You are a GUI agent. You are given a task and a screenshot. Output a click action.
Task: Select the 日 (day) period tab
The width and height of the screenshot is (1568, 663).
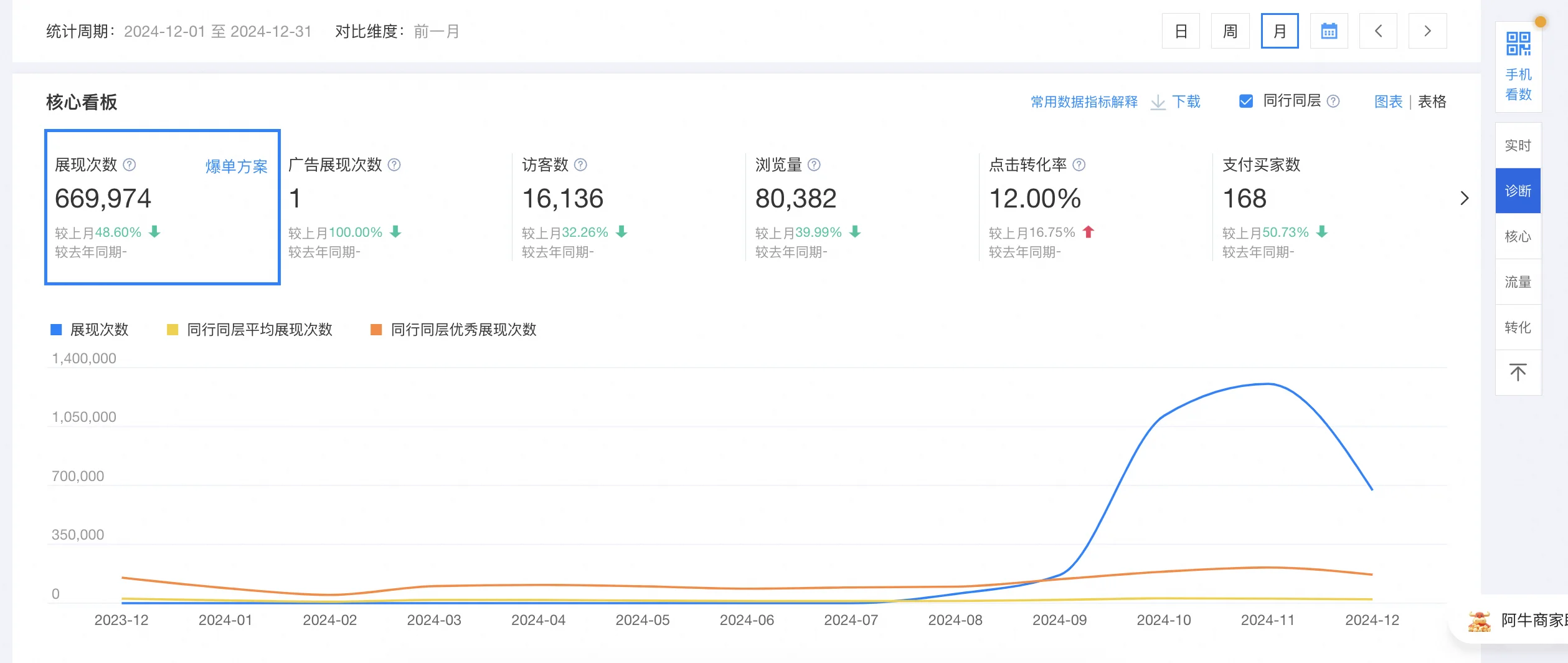tap(1181, 31)
